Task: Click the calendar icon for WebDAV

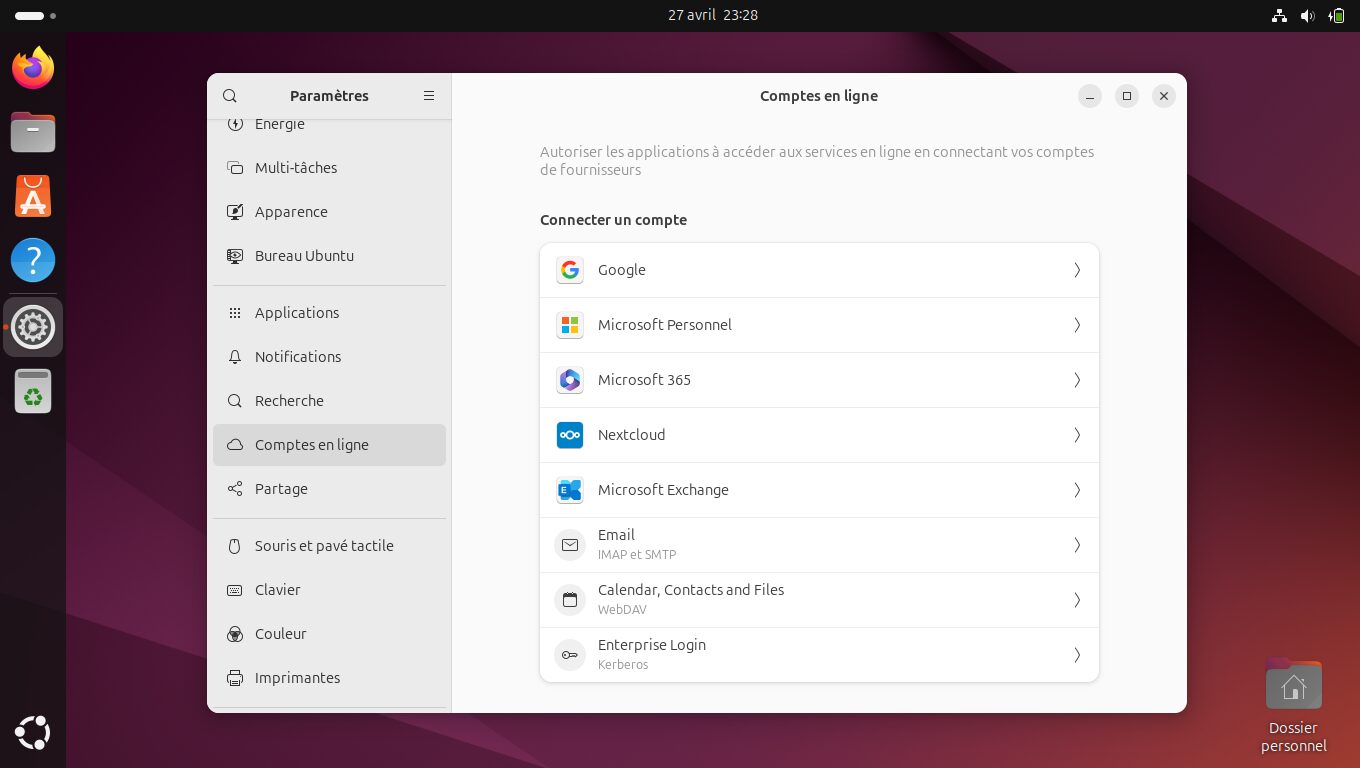Action: point(570,600)
